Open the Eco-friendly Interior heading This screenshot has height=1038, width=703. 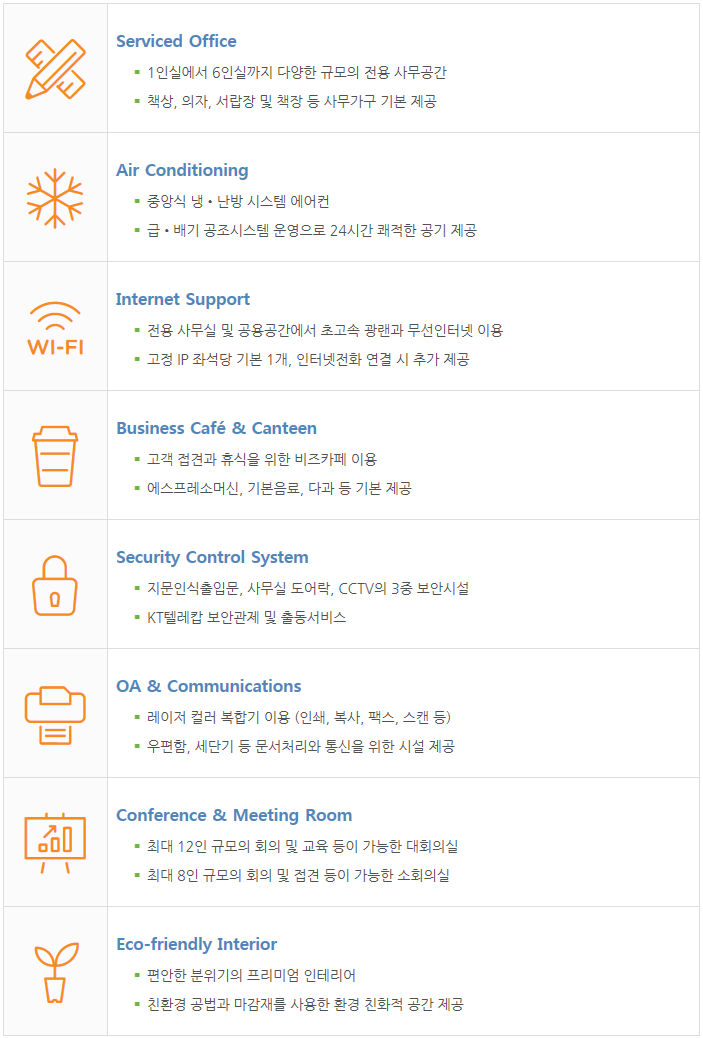click(197, 945)
